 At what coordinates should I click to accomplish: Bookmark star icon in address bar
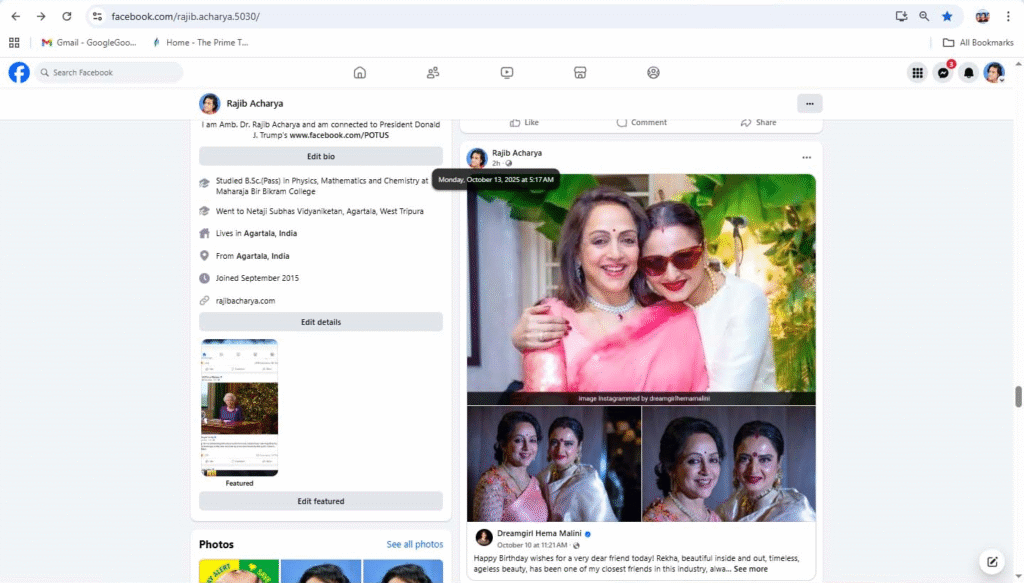(x=946, y=16)
